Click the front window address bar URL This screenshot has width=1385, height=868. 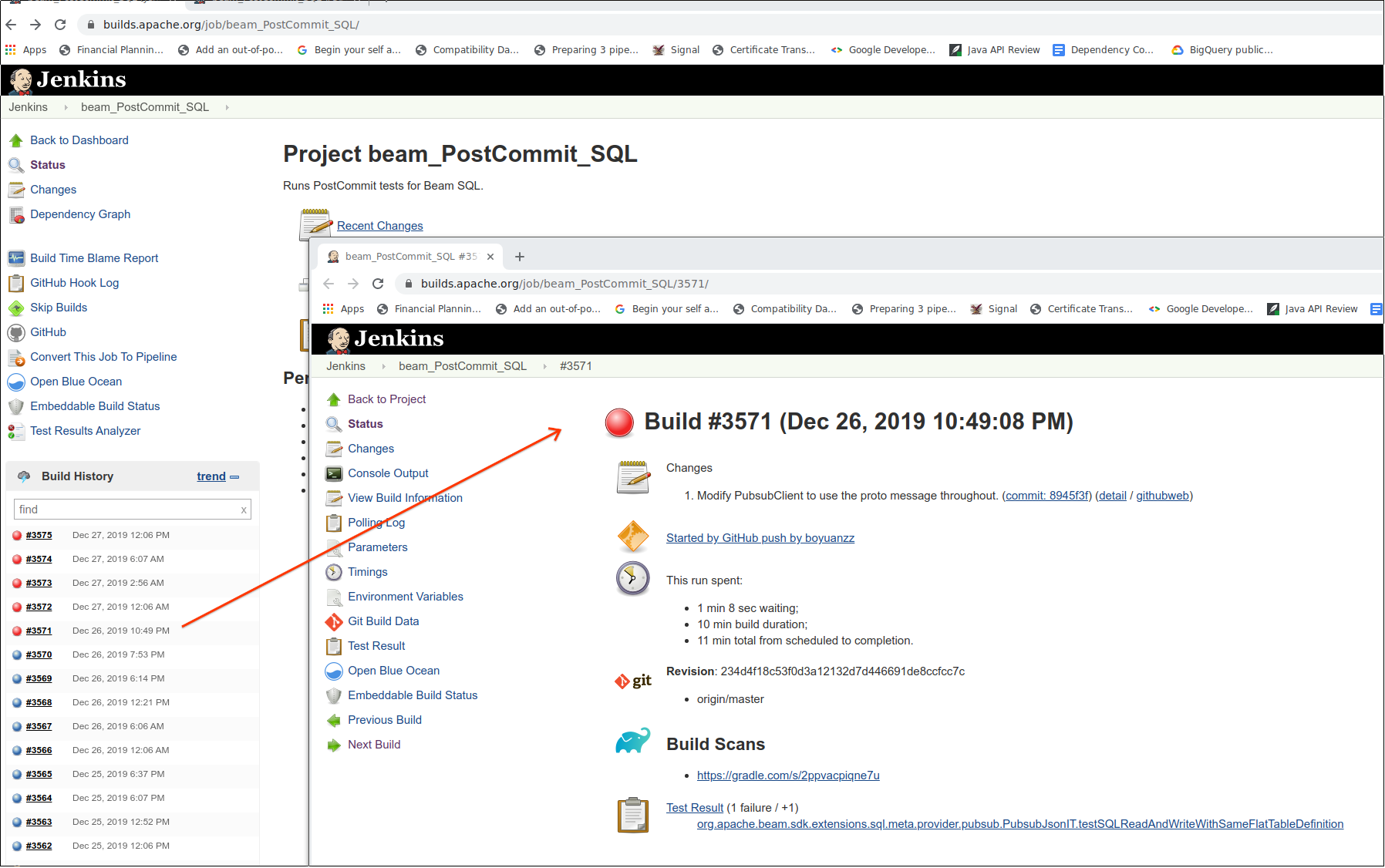coord(564,284)
